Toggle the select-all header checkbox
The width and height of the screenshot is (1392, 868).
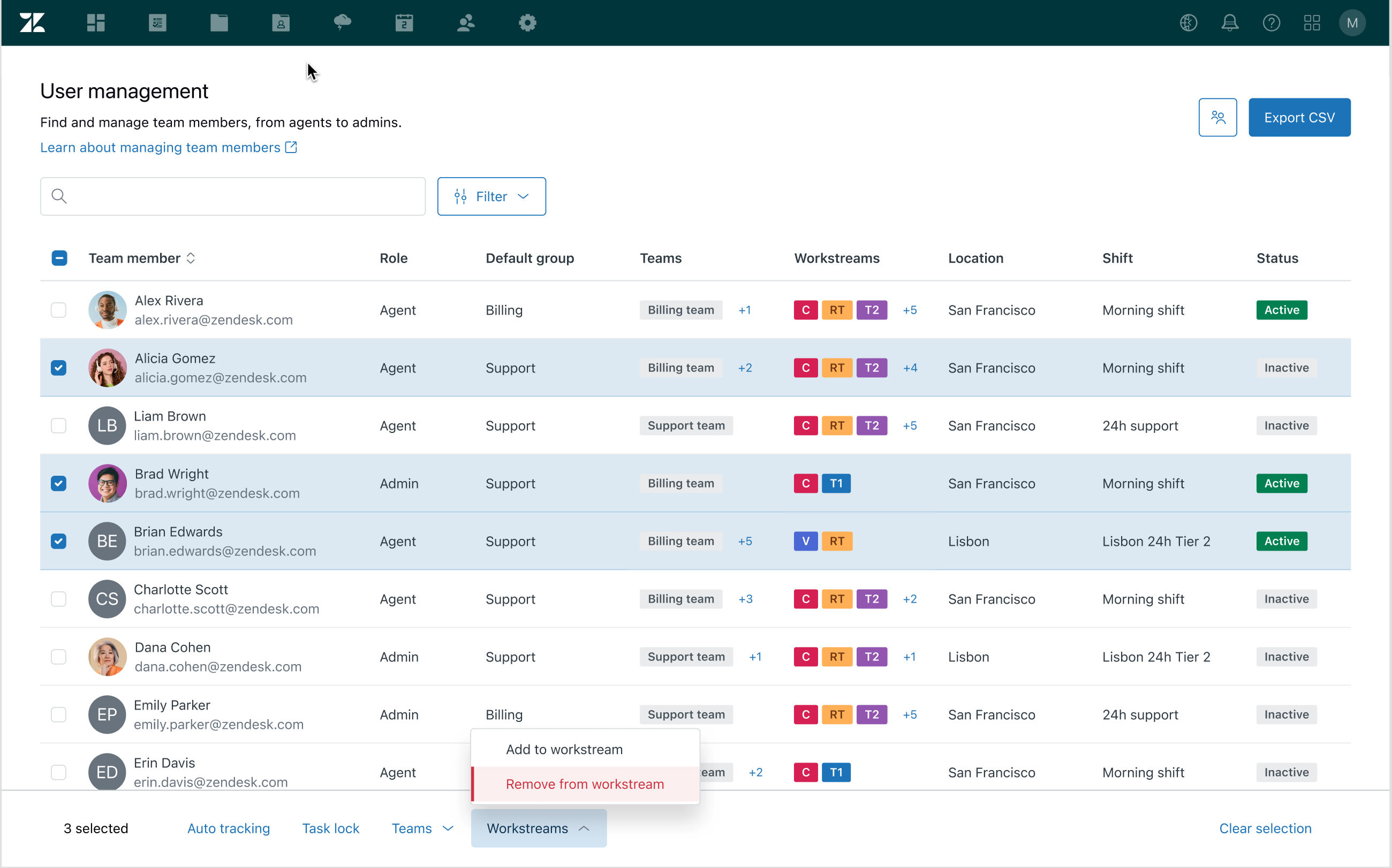click(x=59, y=258)
